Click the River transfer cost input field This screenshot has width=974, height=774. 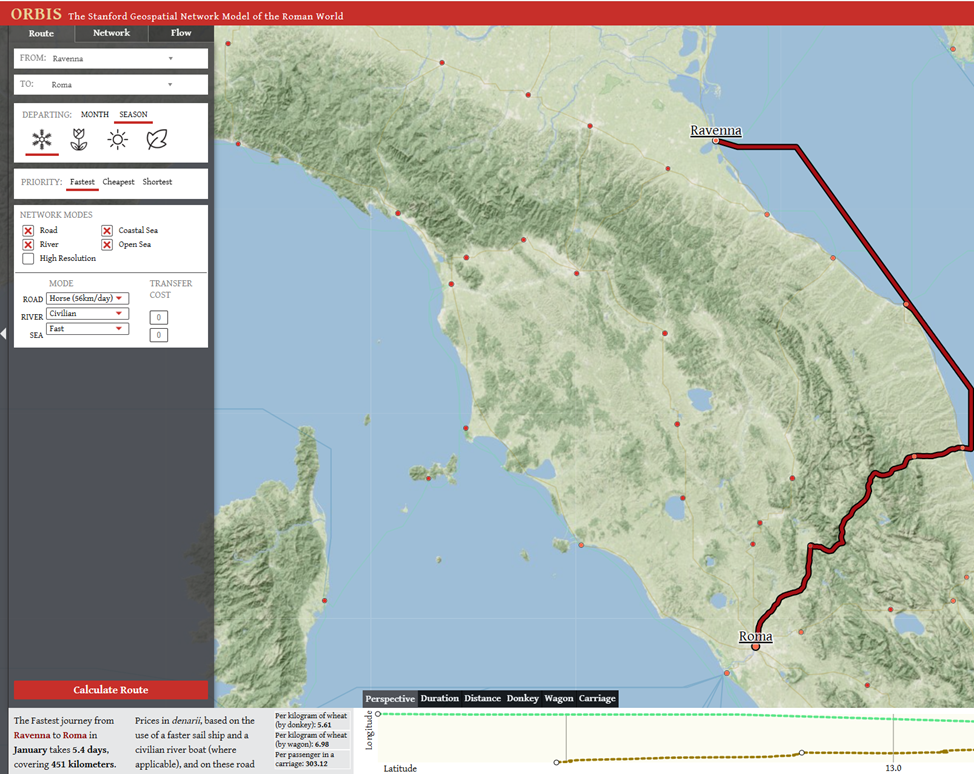(x=158, y=318)
